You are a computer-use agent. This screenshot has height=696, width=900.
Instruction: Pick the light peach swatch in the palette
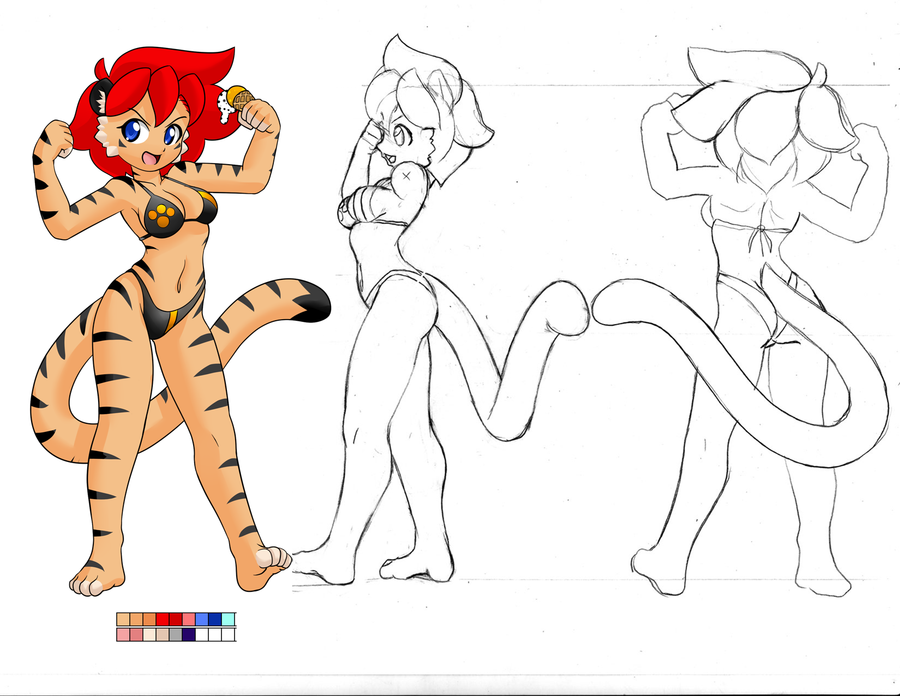(x=123, y=619)
